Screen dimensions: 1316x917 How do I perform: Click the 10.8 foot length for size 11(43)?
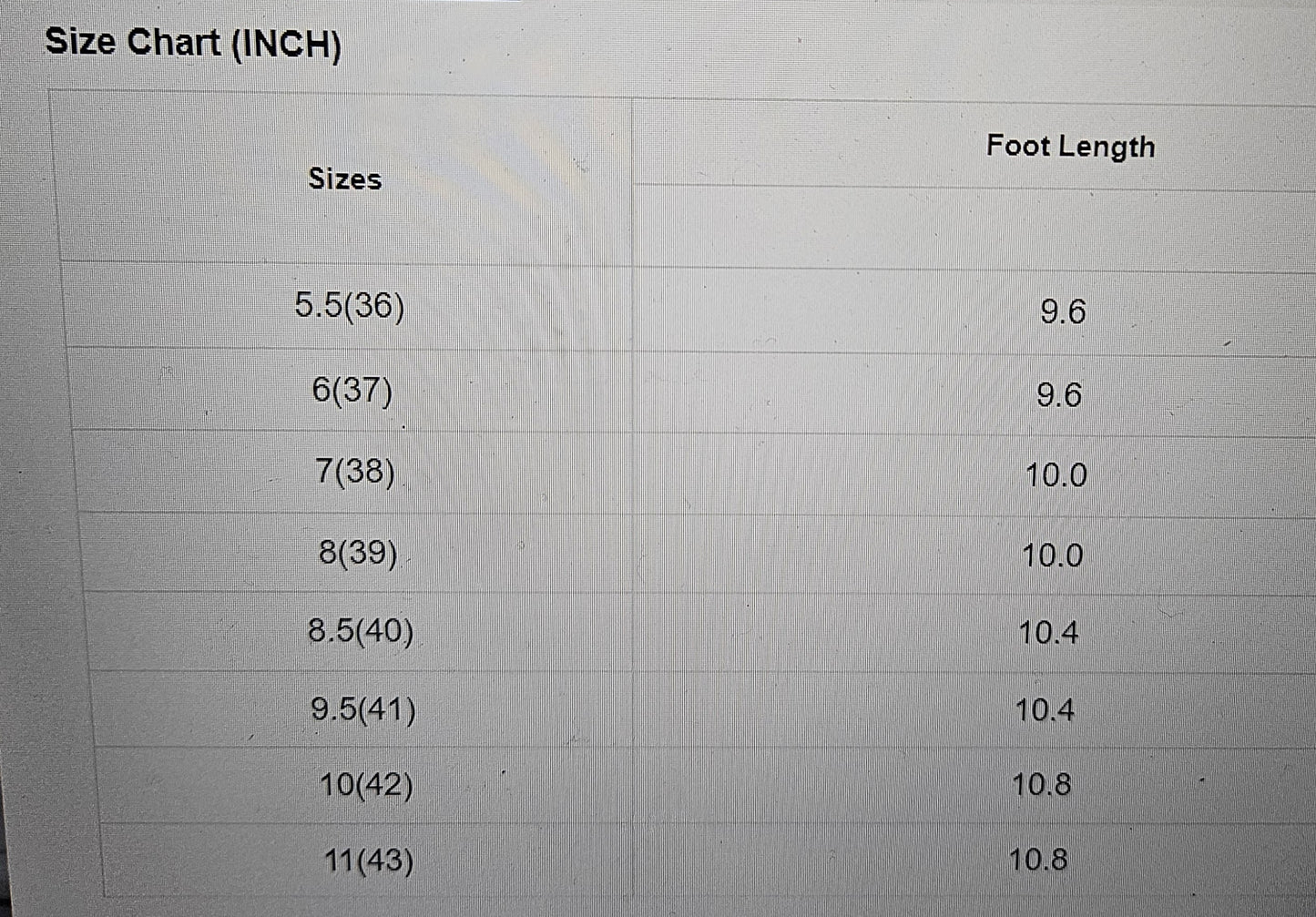point(1038,860)
